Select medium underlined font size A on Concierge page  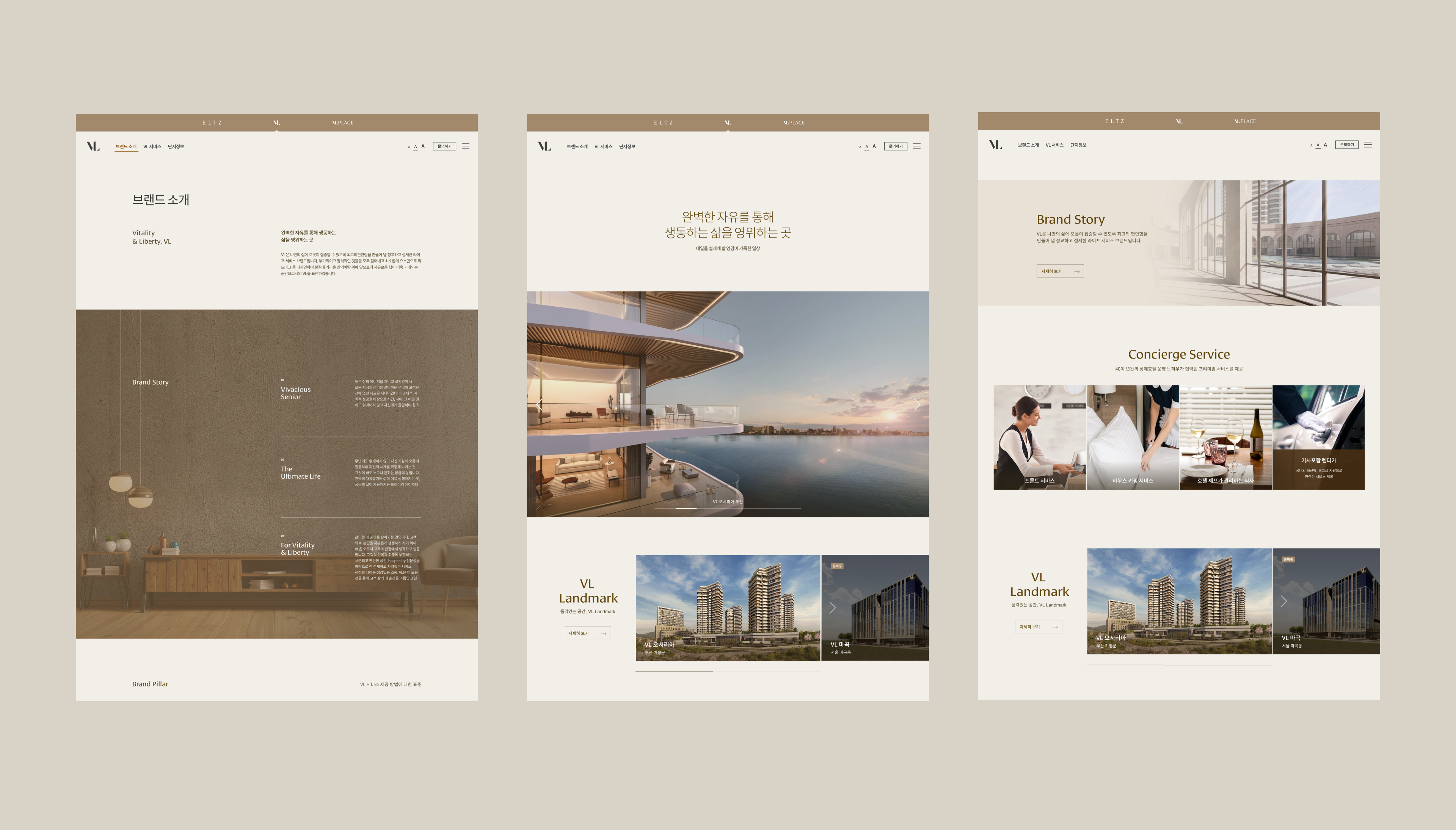click(x=1318, y=146)
